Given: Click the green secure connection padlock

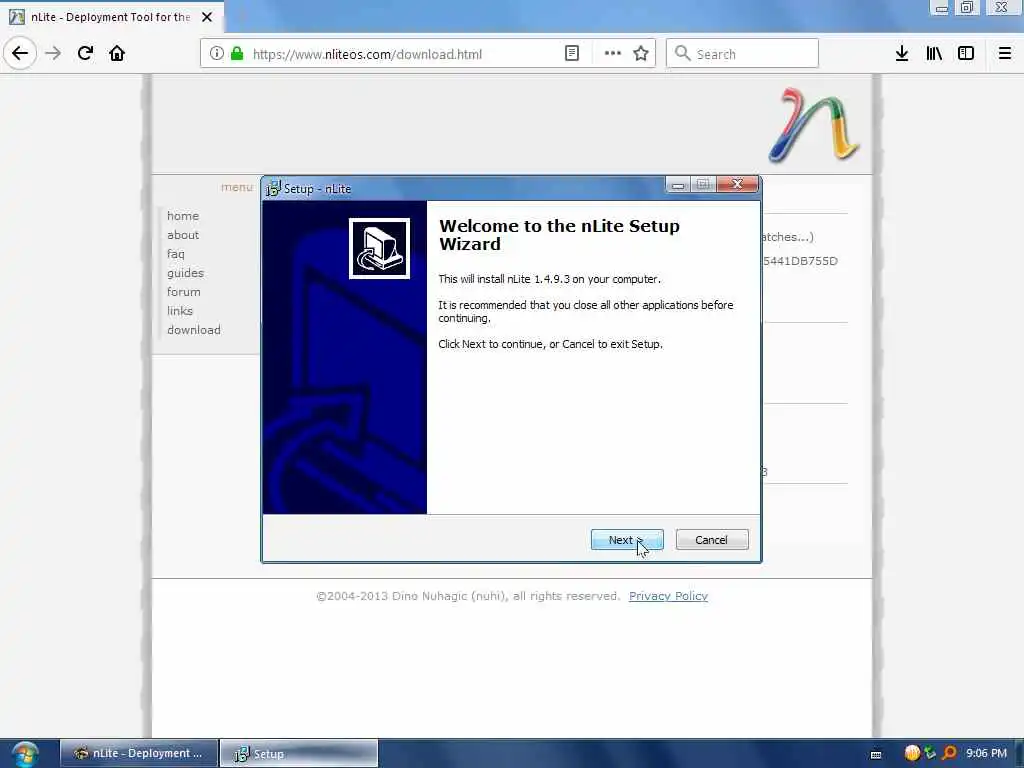Looking at the screenshot, I should click(x=237, y=54).
